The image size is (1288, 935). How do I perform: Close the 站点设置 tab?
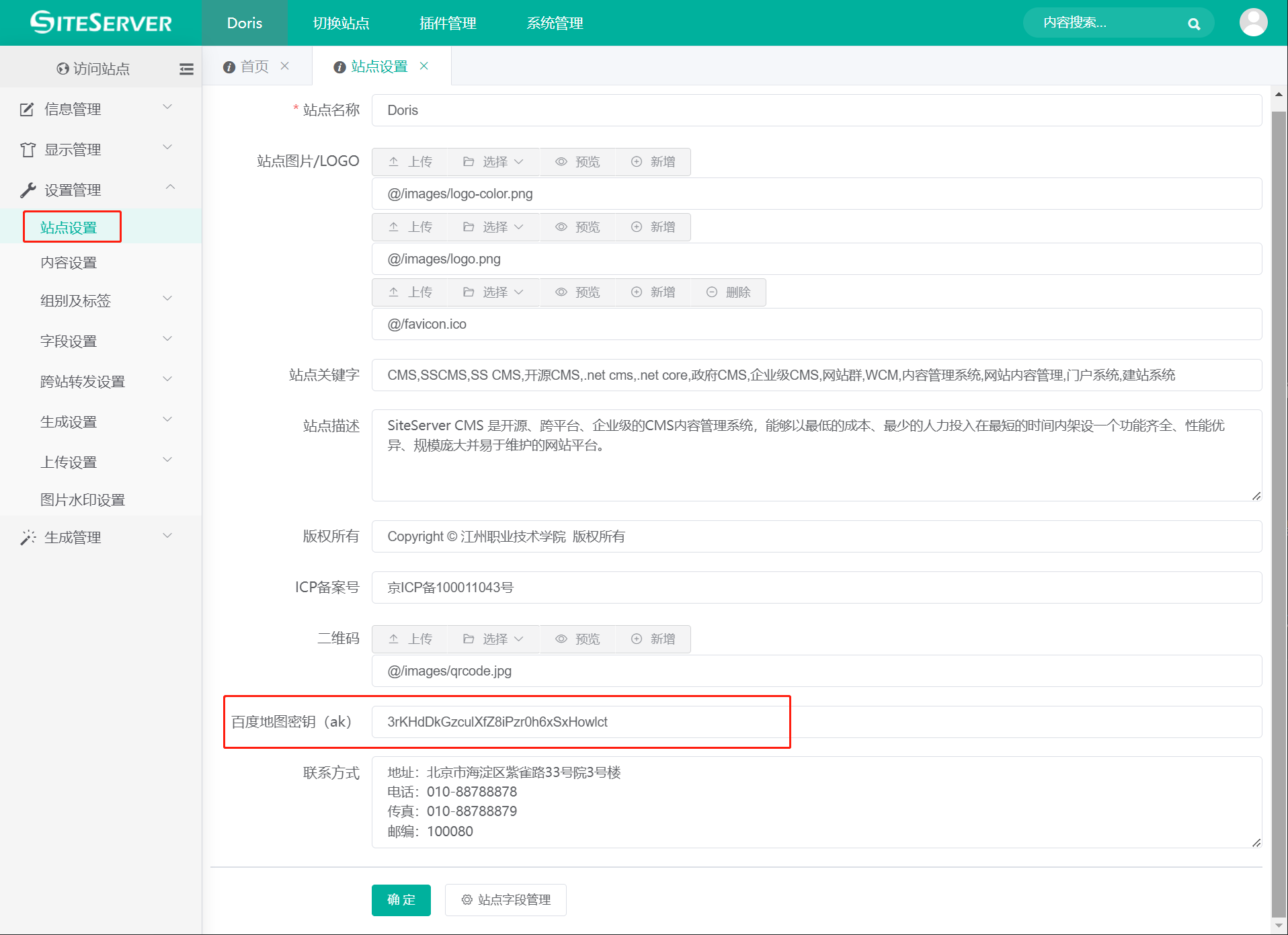tap(424, 66)
